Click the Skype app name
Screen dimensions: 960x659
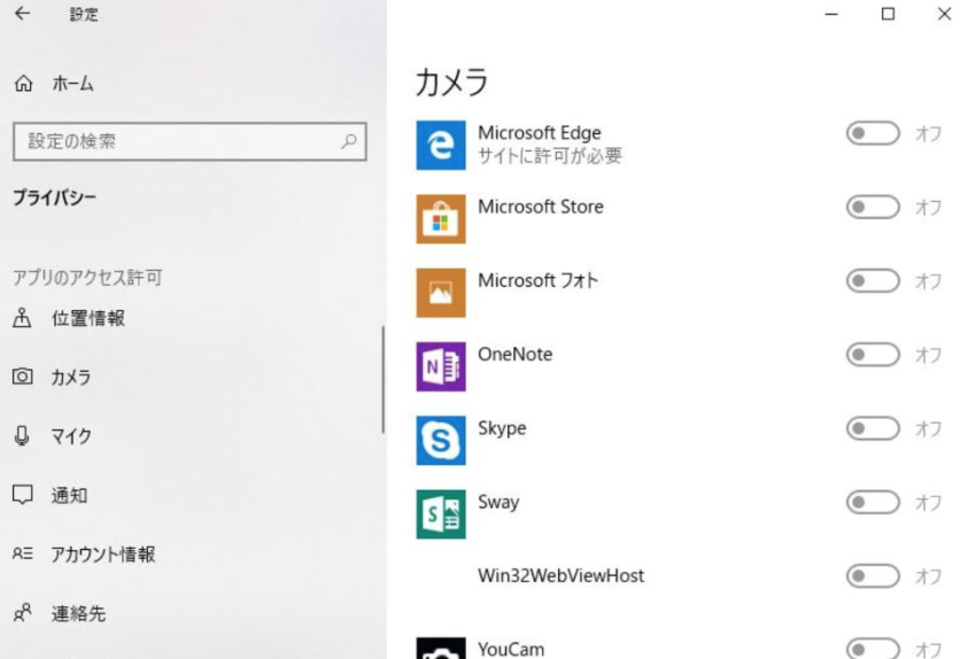[x=502, y=429]
